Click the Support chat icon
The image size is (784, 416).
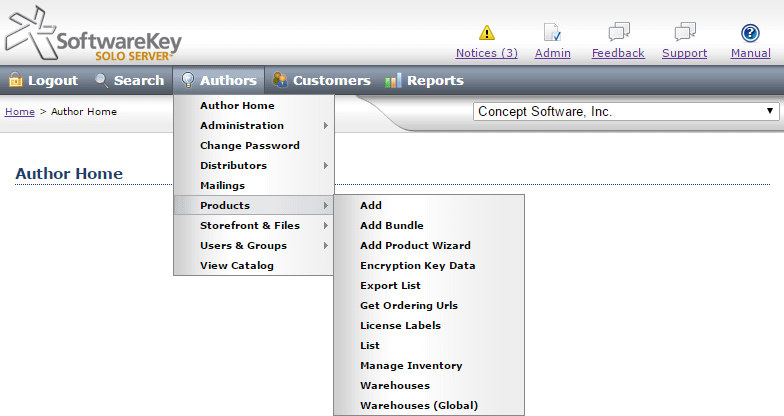coord(684,32)
